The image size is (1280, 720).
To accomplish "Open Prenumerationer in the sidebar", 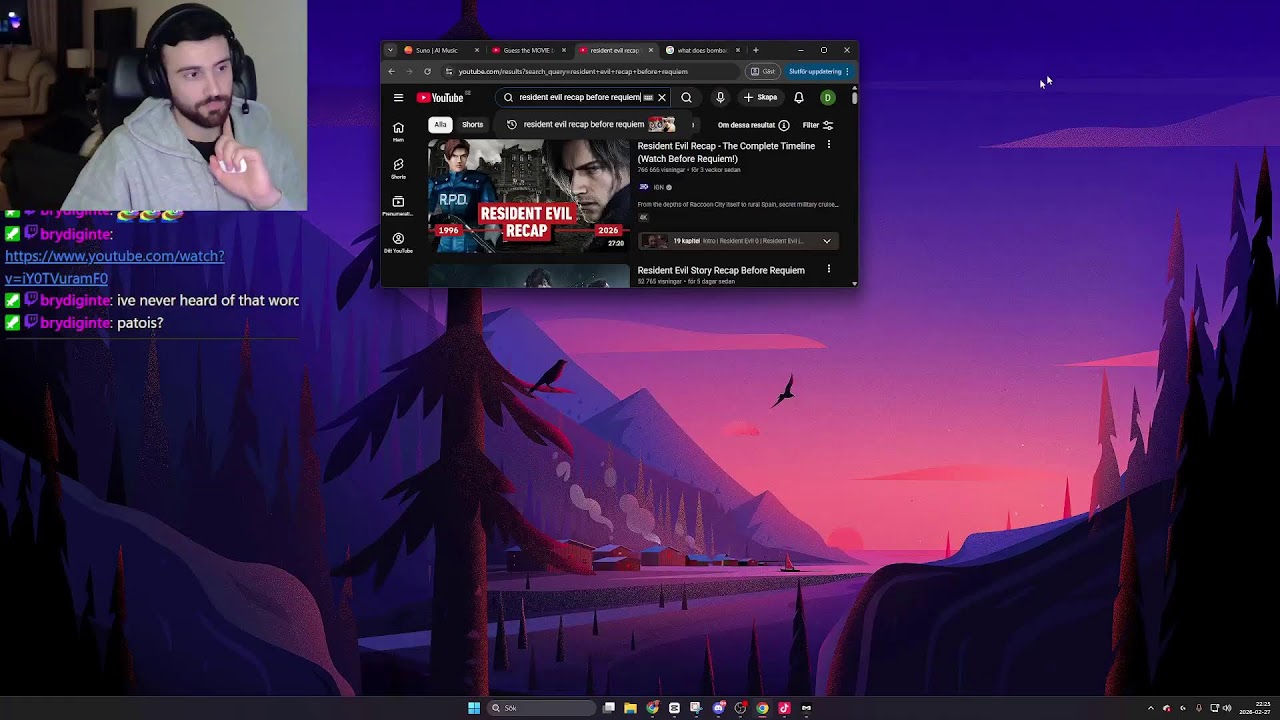I will [398, 206].
